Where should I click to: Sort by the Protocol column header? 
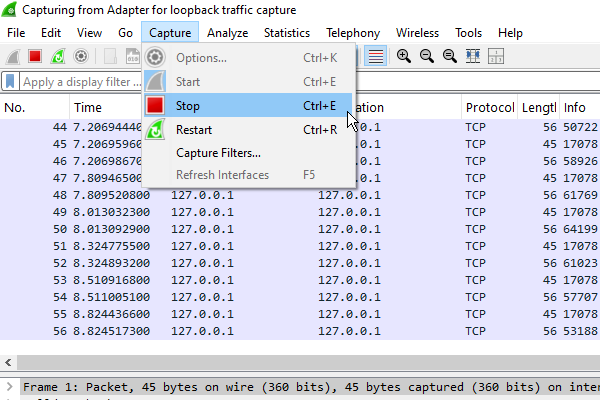point(489,108)
